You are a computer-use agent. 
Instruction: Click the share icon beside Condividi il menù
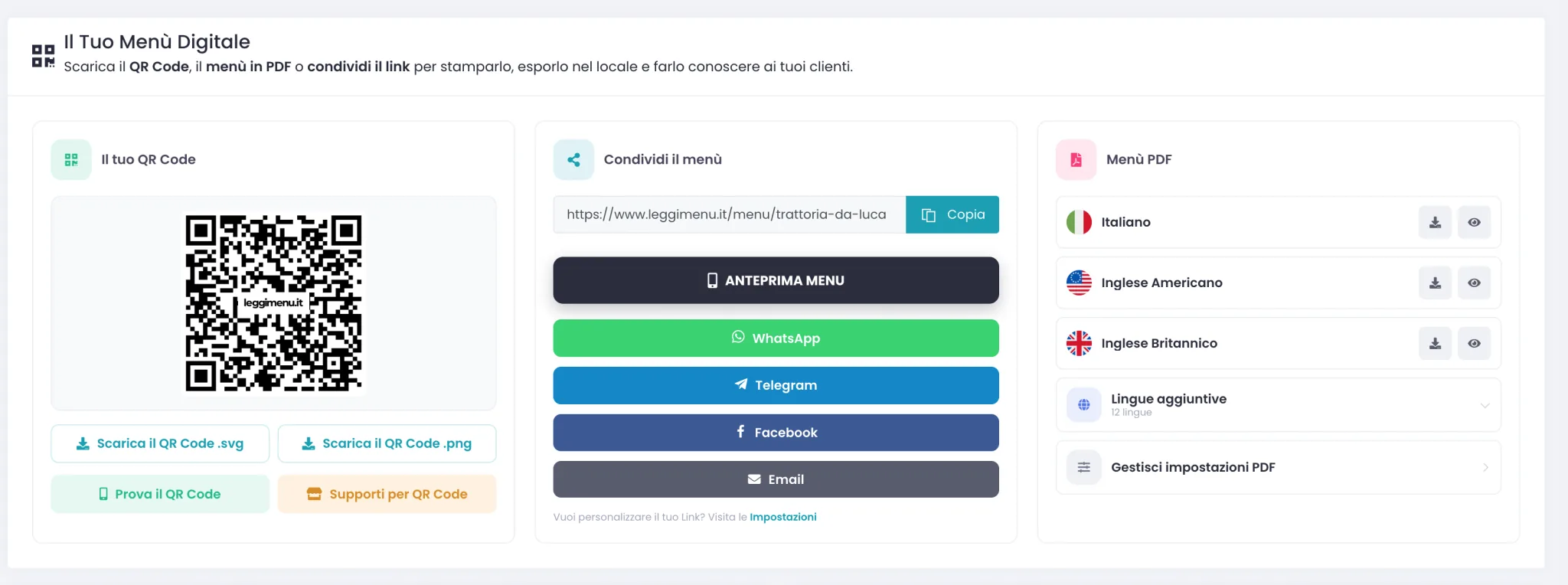click(x=573, y=159)
